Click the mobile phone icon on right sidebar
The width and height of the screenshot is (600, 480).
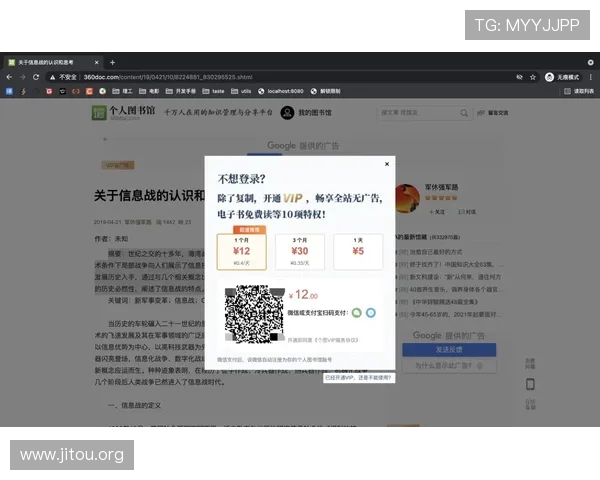530,384
